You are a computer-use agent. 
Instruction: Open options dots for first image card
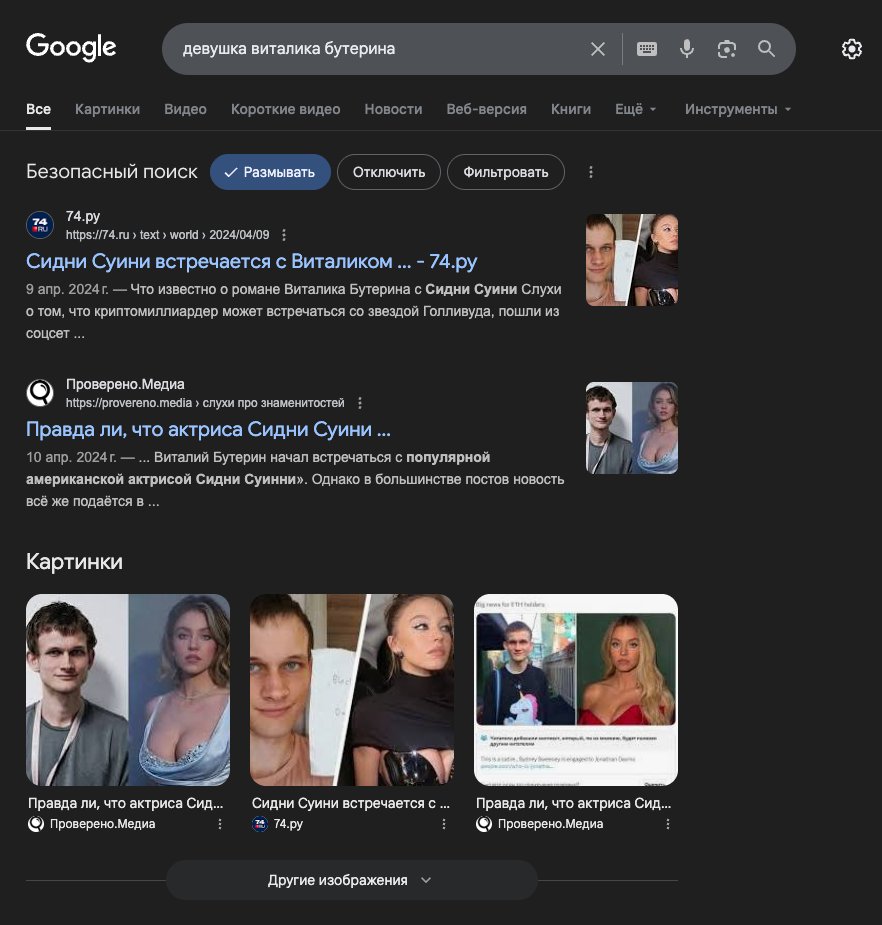(x=220, y=824)
